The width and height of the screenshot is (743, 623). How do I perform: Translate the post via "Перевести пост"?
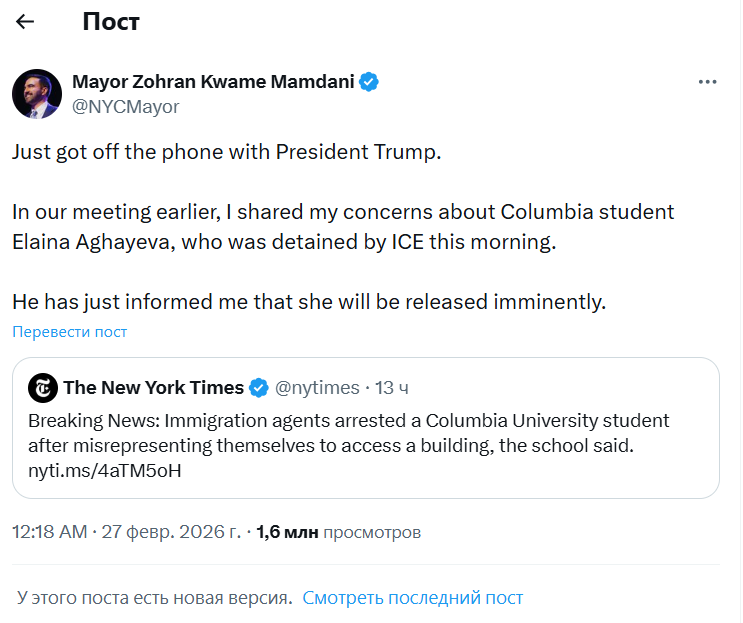tap(70, 332)
